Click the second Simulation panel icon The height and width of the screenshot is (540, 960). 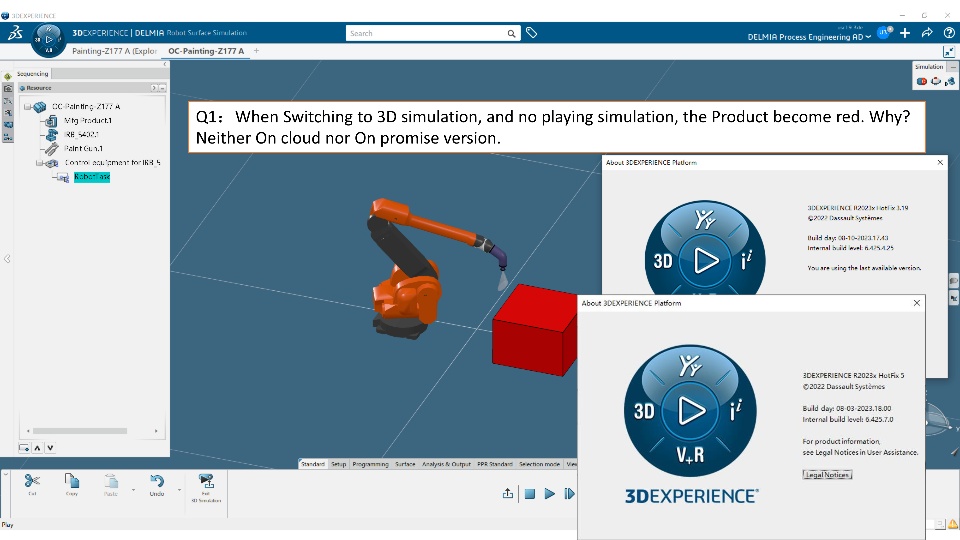tap(936, 81)
